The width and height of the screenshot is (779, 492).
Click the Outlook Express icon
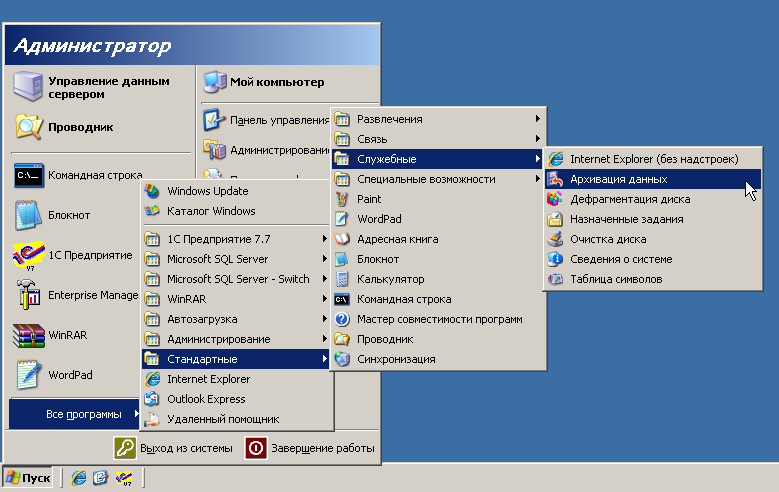[x=152, y=399]
